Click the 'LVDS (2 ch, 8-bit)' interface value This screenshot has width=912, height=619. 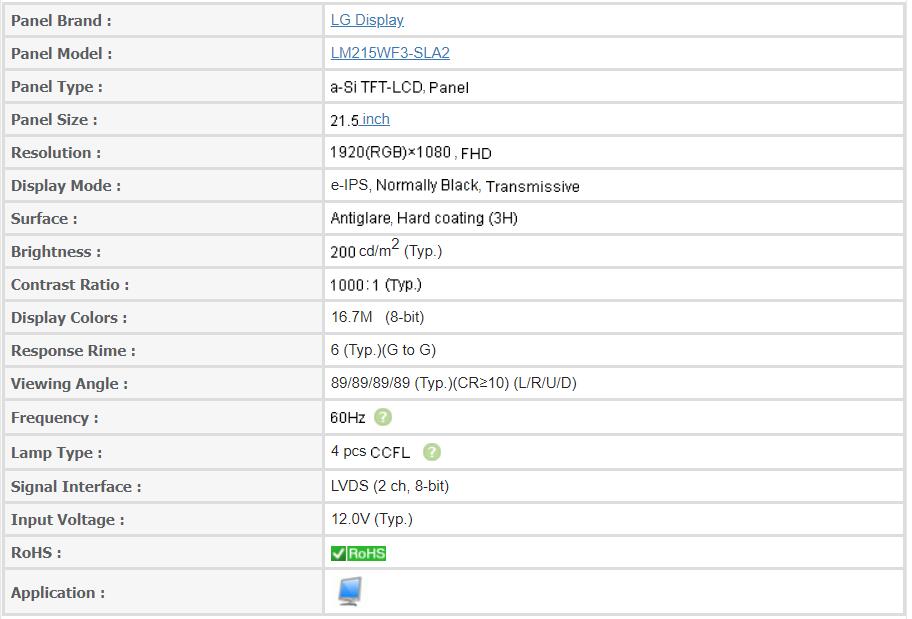389,486
